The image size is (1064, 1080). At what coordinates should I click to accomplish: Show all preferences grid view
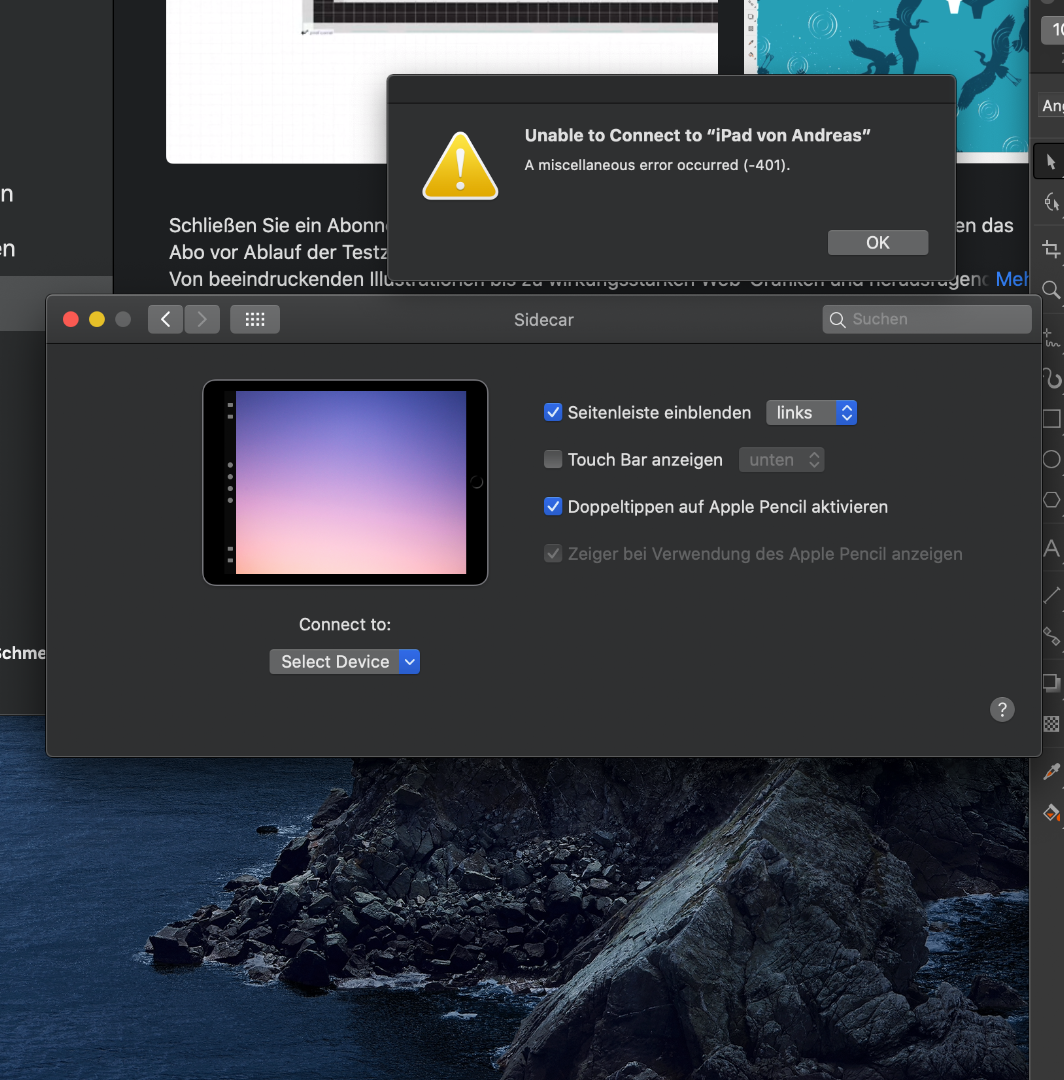[x=255, y=320]
